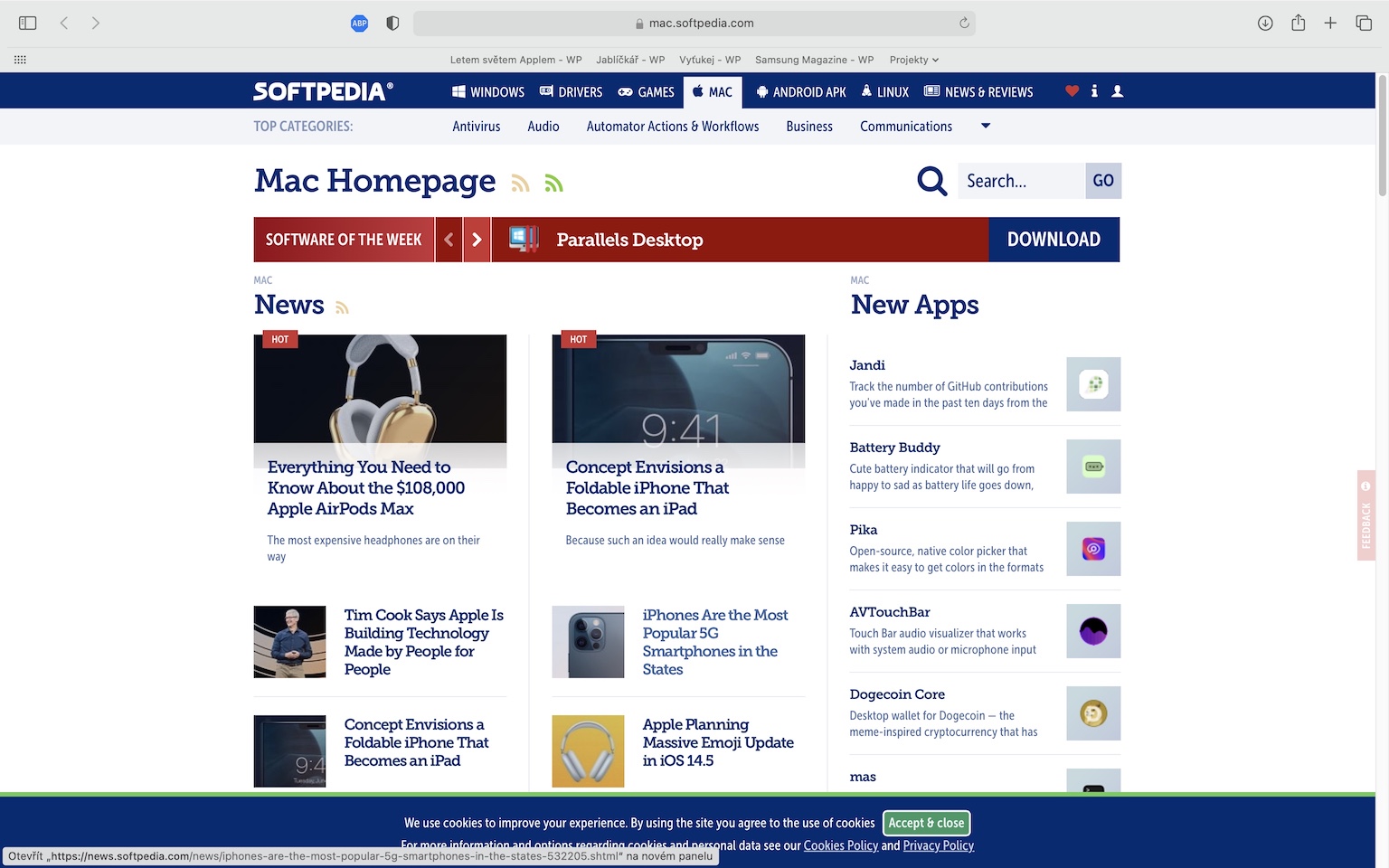
Task: Show tab overview icon
Action: tap(1364, 23)
